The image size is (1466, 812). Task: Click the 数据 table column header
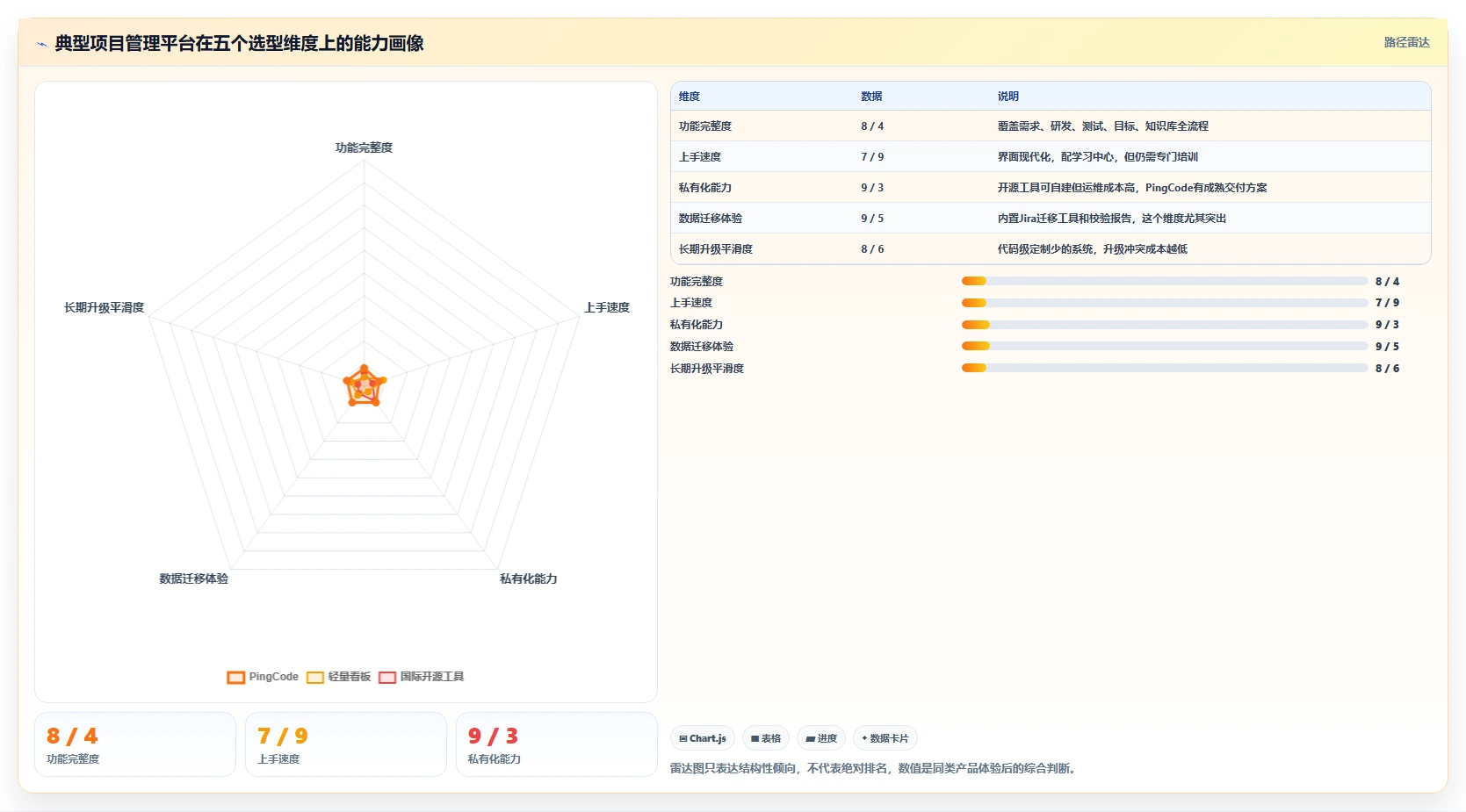click(871, 97)
